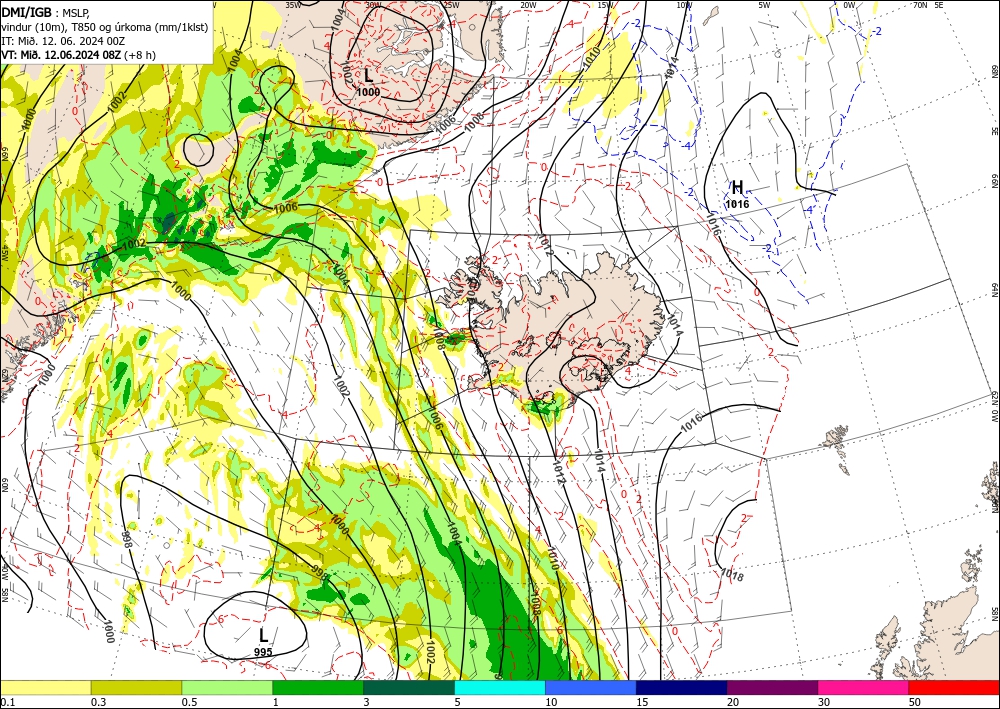Select the 30W longitude label

(x=373, y=5)
